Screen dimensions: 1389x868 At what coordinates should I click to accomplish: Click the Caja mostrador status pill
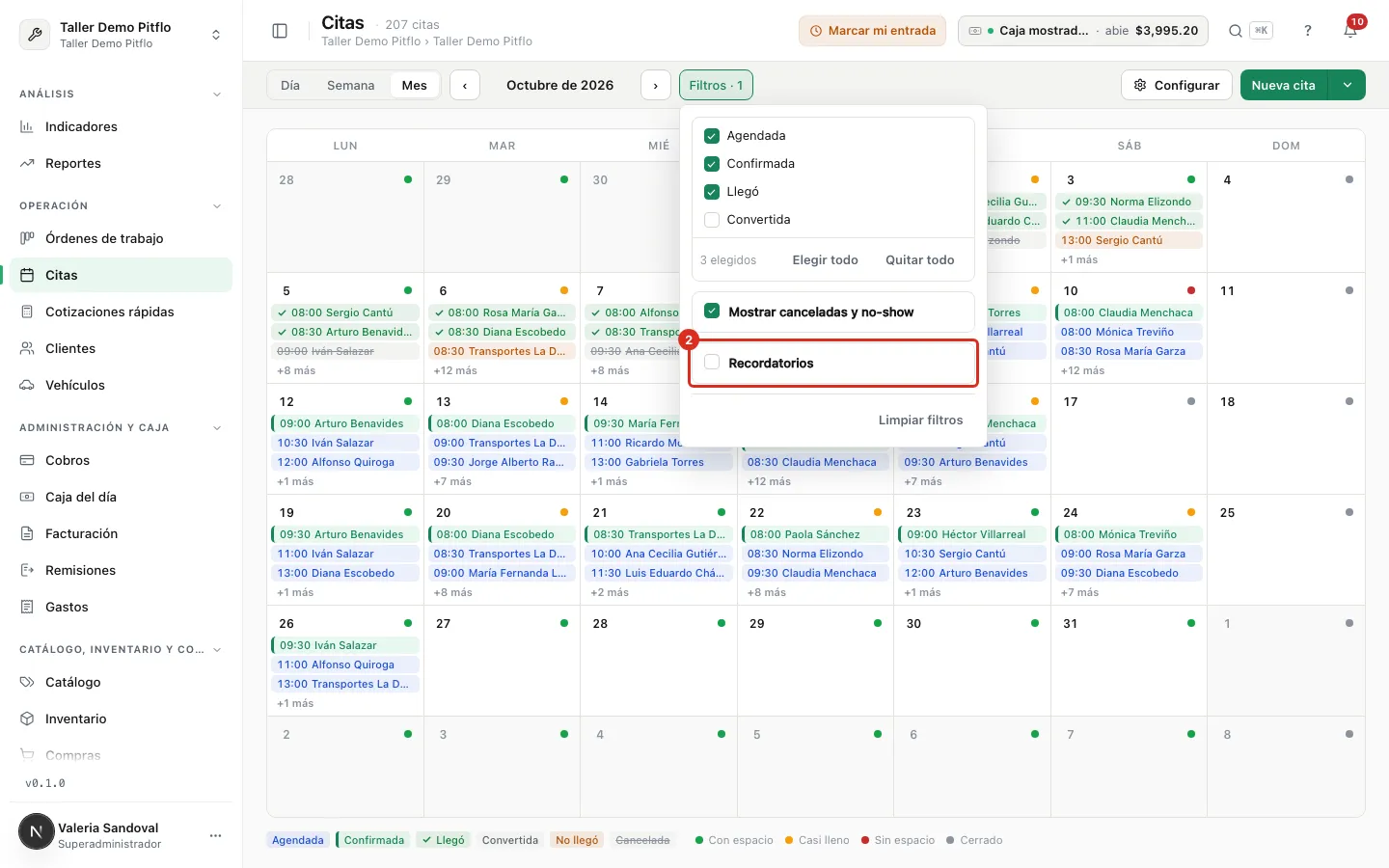[x=1083, y=31]
